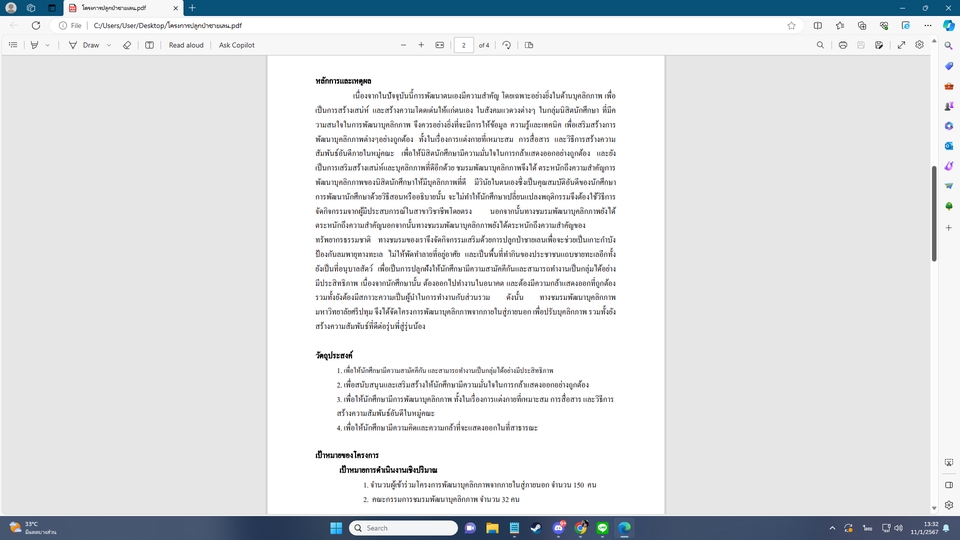960x540 pixels.
Task: Open Draw tool options dropdown arrow
Action: click(109, 45)
